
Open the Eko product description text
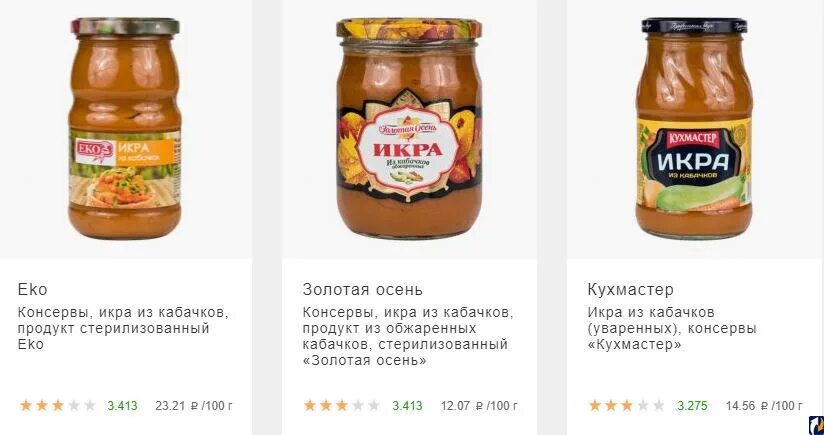[x=123, y=328]
